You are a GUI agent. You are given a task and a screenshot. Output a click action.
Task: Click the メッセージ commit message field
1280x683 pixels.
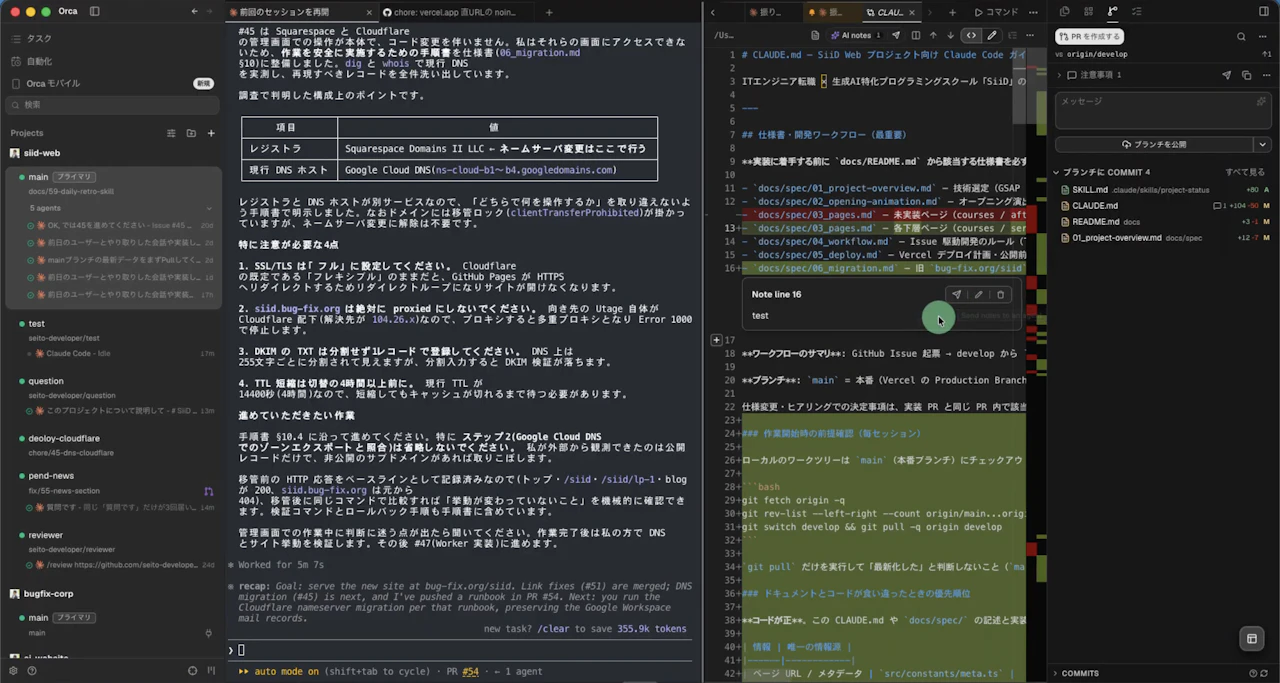point(1162,111)
